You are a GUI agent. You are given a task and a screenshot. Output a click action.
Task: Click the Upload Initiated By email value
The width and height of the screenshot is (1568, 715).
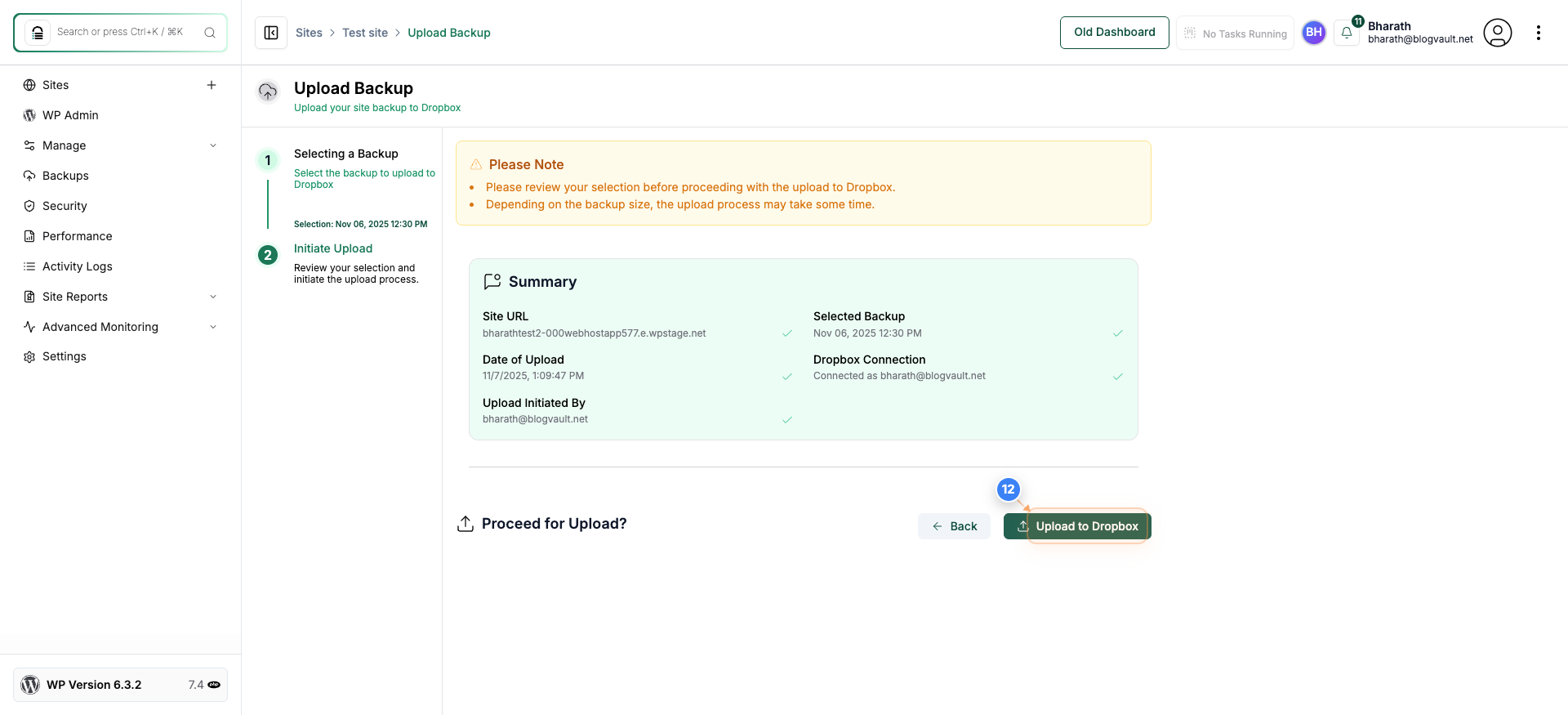click(x=535, y=419)
